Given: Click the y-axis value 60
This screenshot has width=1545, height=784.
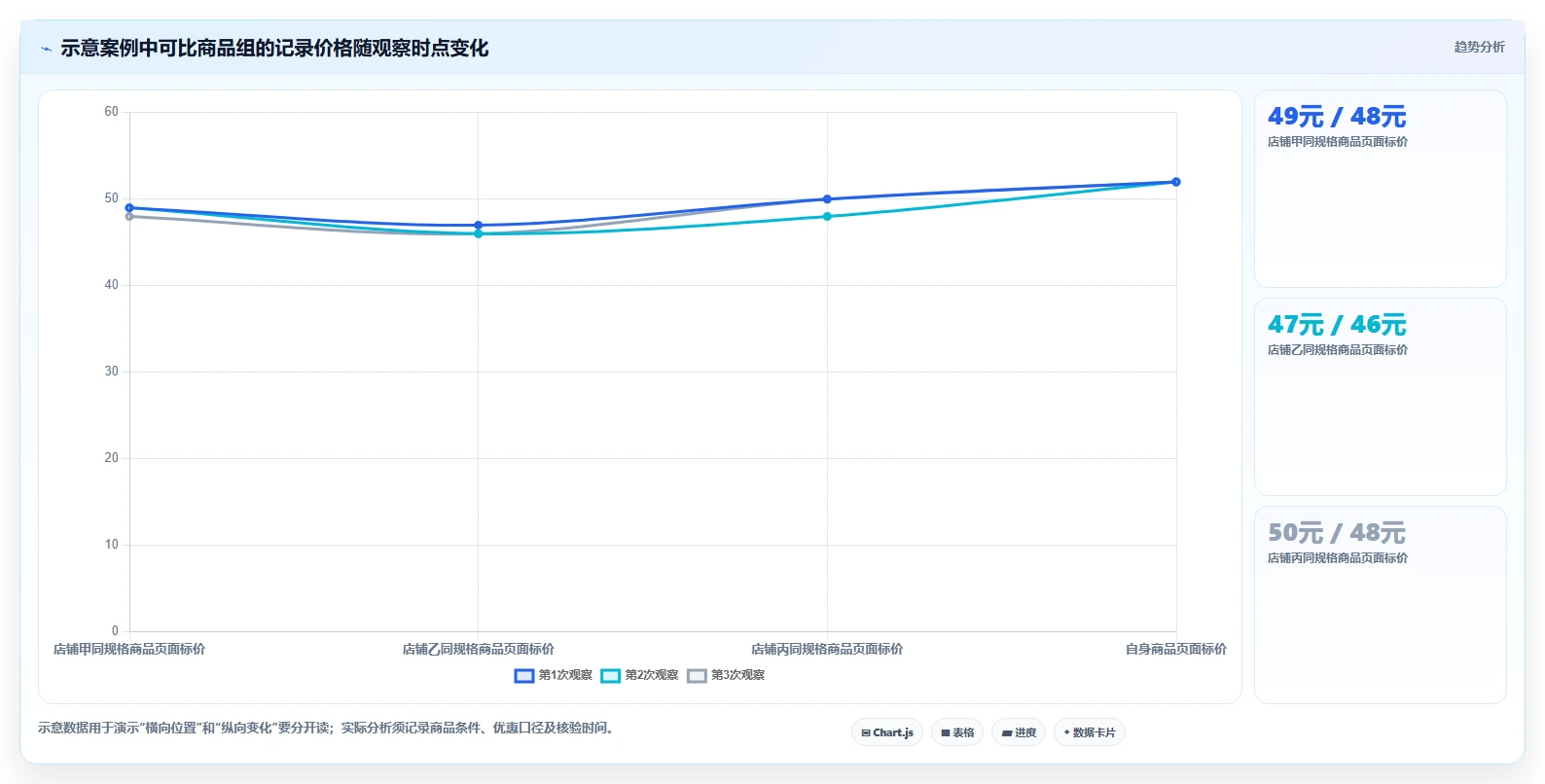Looking at the screenshot, I should [x=111, y=112].
